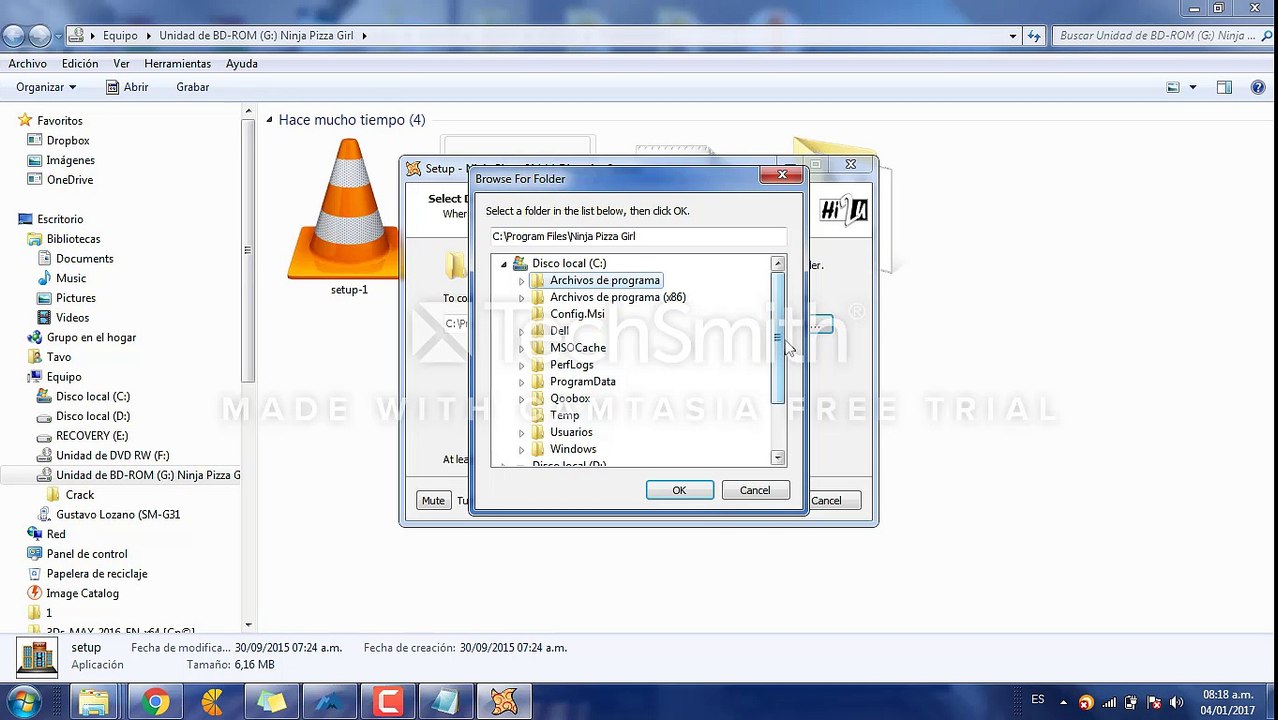The image size is (1278, 720).
Task: Select the Archivos de programa folder
Action: coord(604,280)
